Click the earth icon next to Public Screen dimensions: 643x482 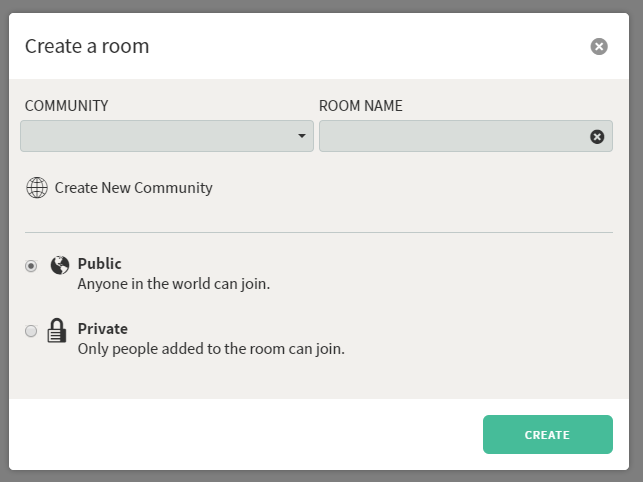coord(60,265)
